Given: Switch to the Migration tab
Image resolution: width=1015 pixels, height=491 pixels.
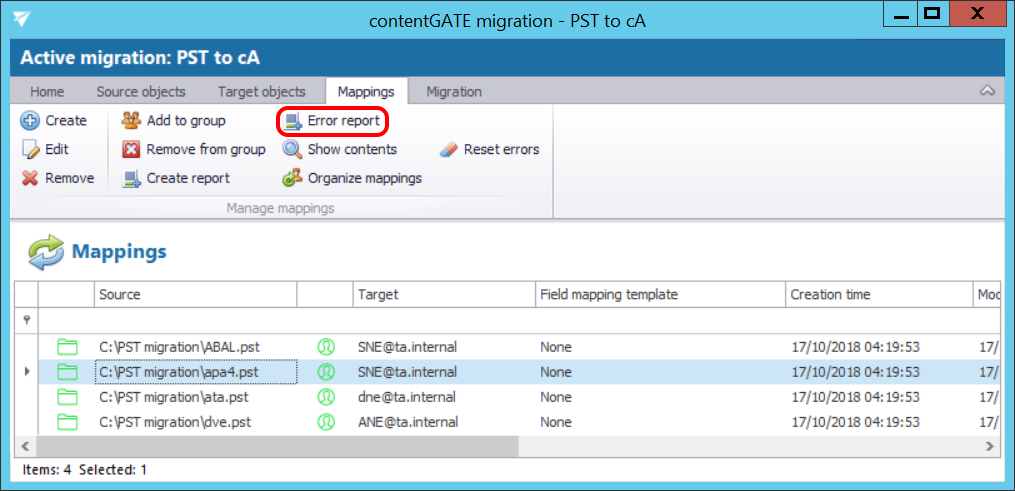Looking at the screenshot, I should pyautogui.click(x=454, y=92).
